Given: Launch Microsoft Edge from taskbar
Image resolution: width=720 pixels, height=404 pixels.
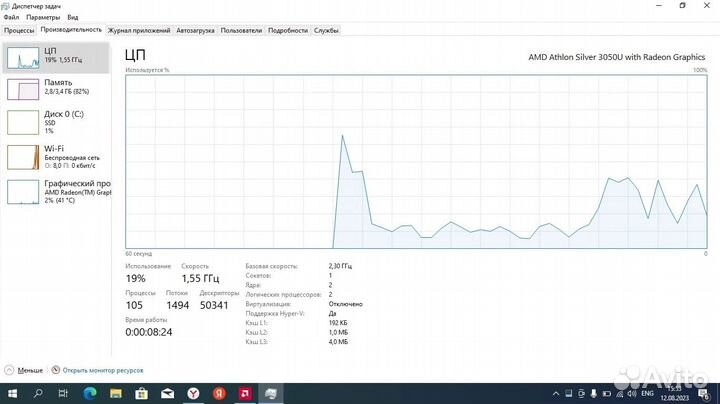Looking at the screenshot, I should click(x=90, y=393).
